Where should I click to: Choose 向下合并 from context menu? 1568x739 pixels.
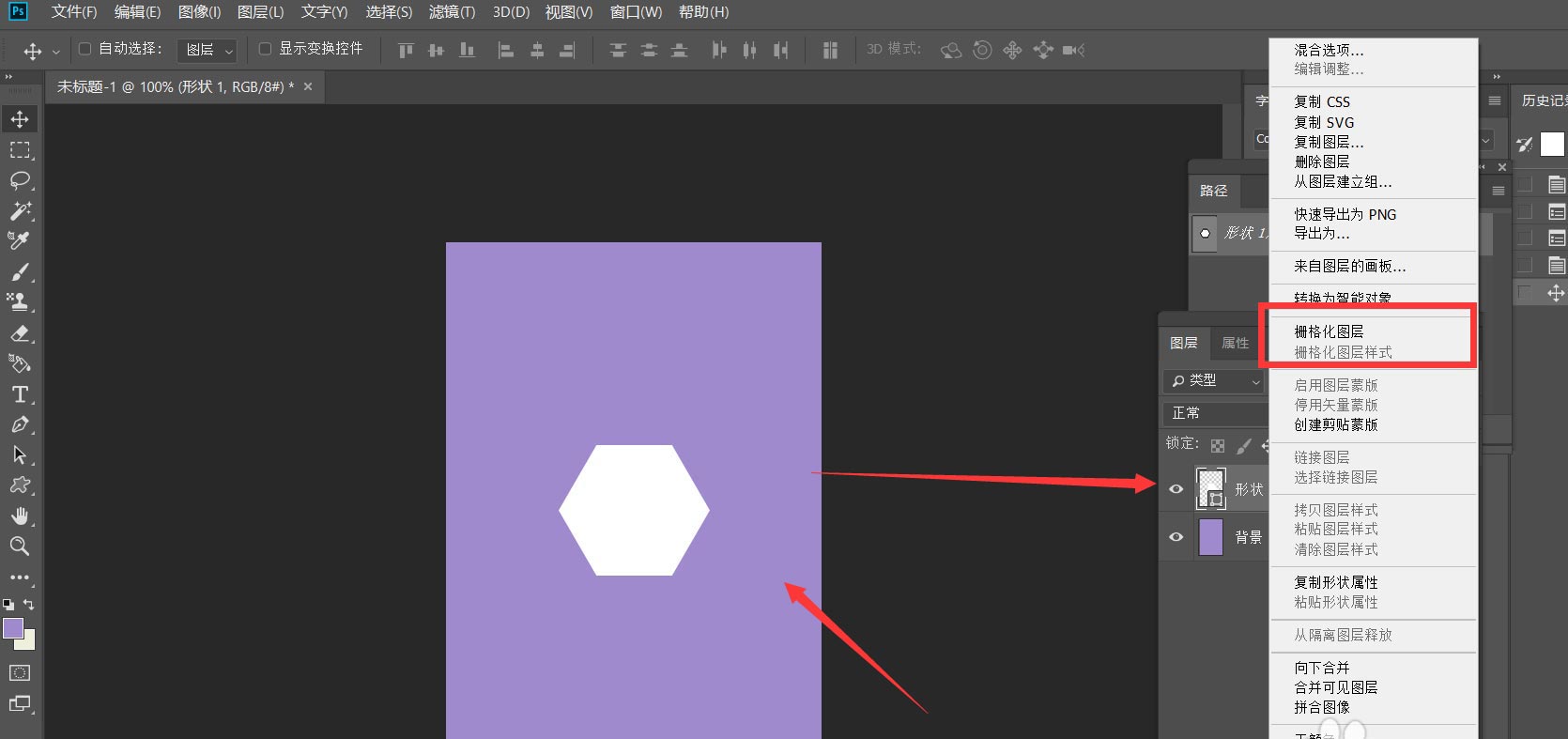1321,668
